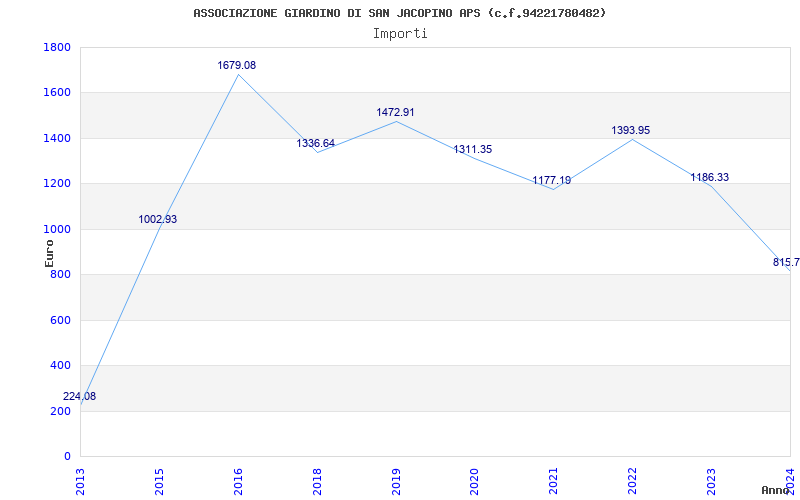Click the 1000 y-axis tick label
The height and width of the screenshot is (500, 800).
click(57, 230)
